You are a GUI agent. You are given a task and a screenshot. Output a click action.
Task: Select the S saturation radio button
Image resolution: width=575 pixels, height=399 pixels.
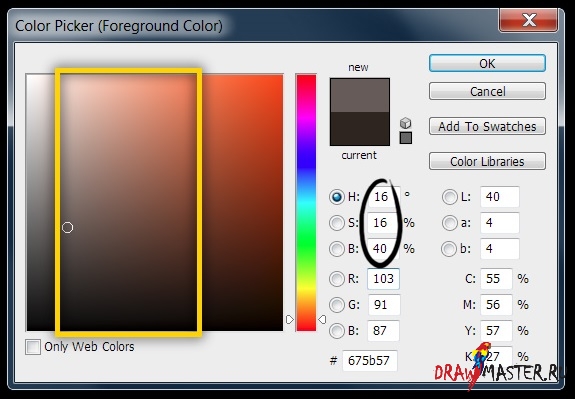pos(337,223)
